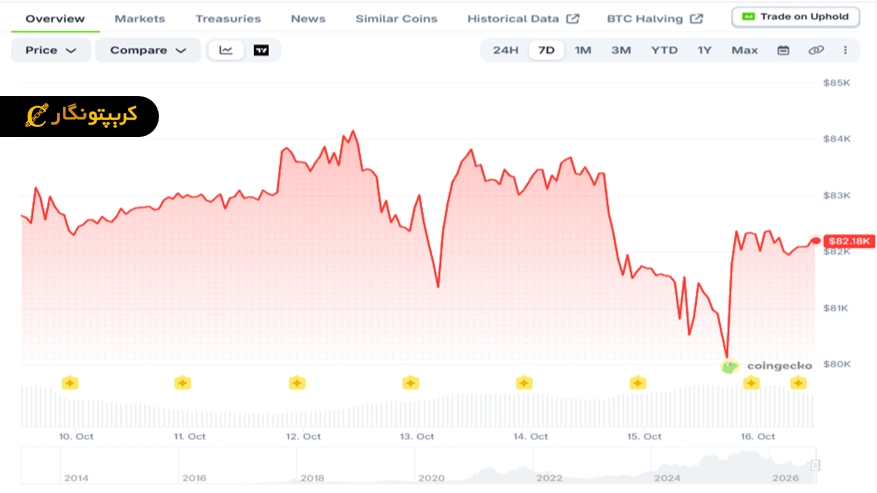Click the yellow news marker above 10. Oct
This screenshot has width=877, height=493.
click(70, 383)
